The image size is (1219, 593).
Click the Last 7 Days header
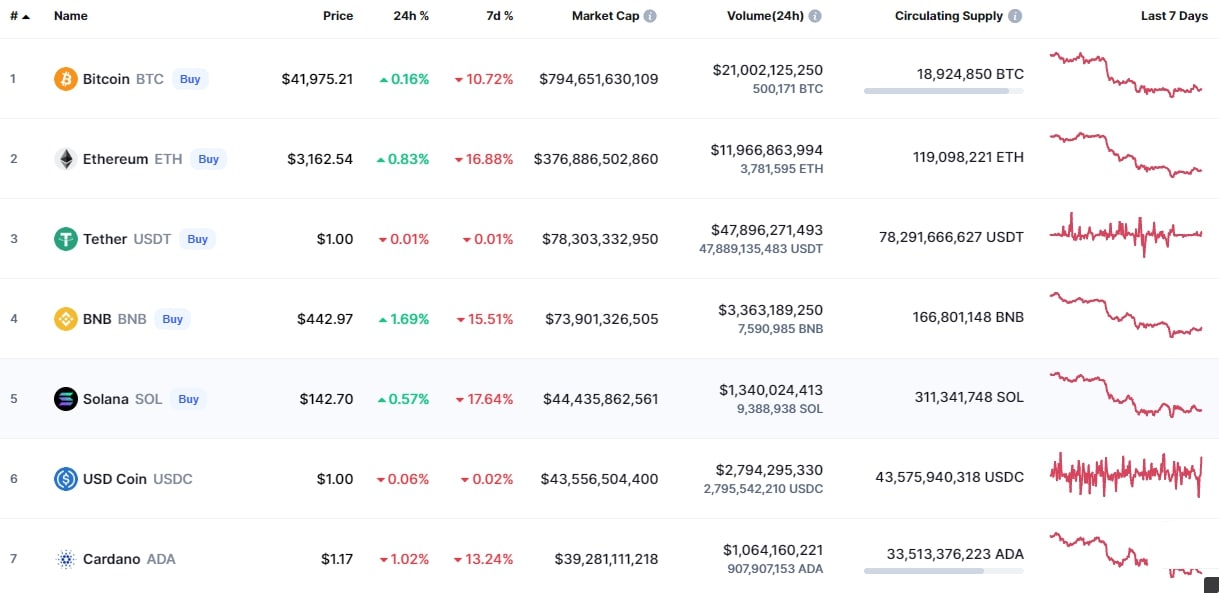click(1174, 16)
